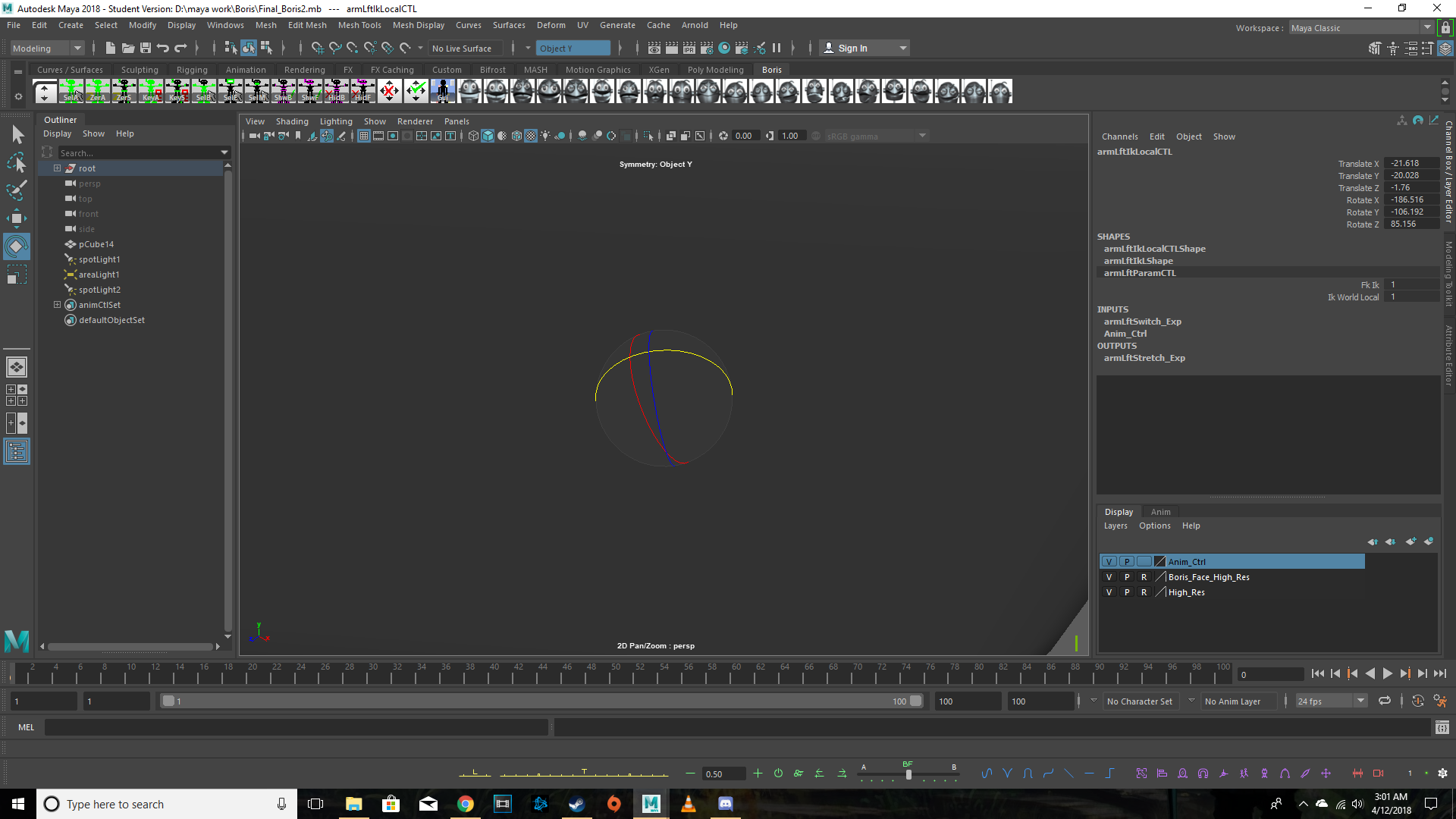Select the ZerA icon on the Boris shelf
Screen dimensions: 1456x819
tap(97, 91)
